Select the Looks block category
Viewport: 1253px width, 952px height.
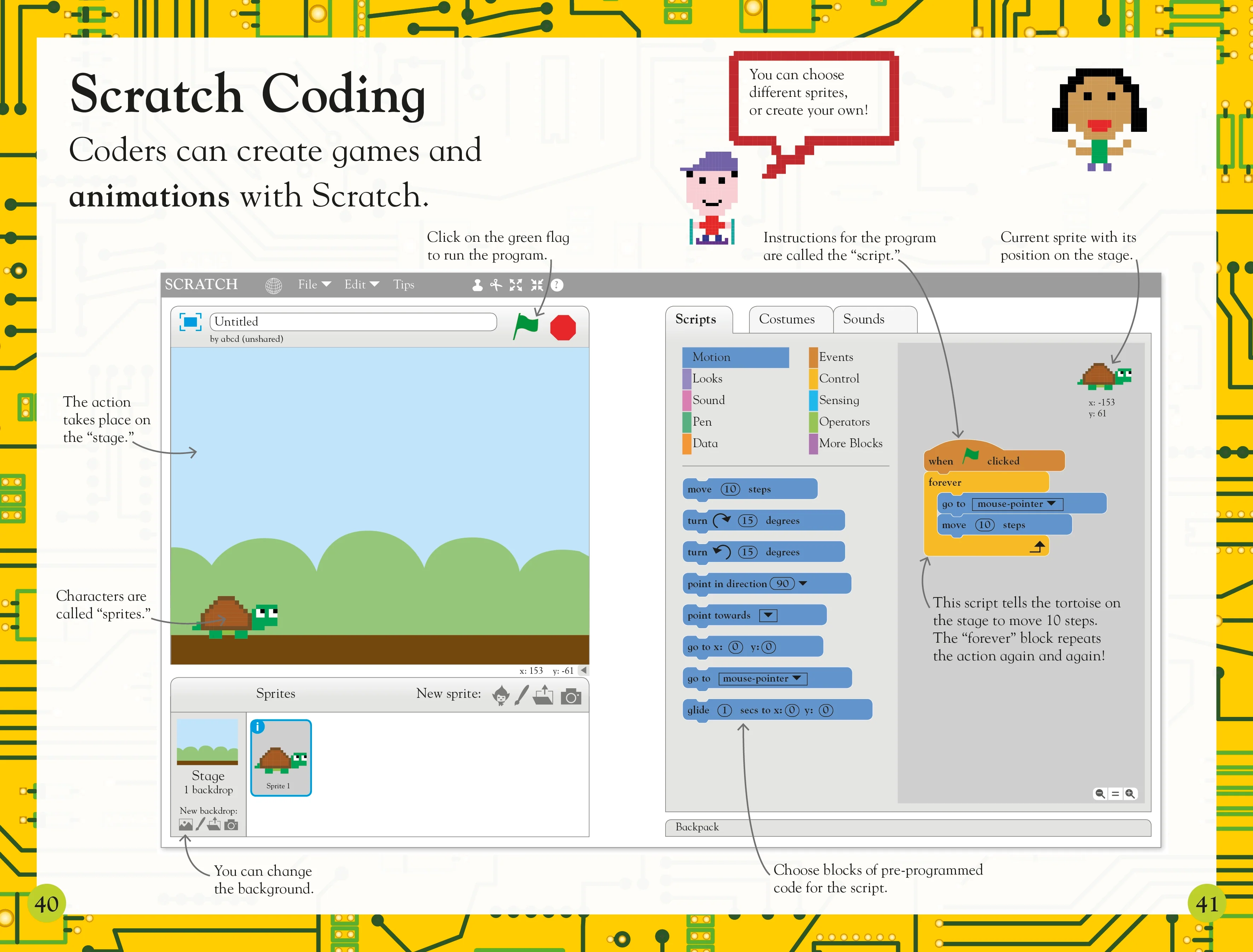(x=703, y=379)
